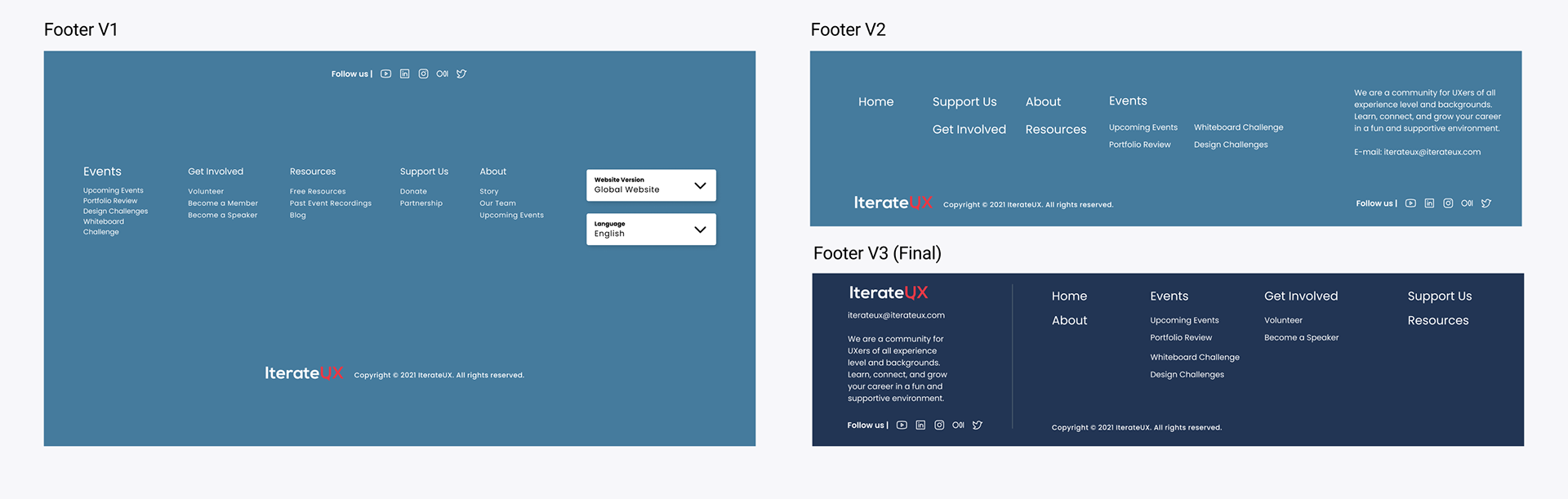The height and width of the screenshot is (499, 1568).
Task: Click Become a Member link in Footer V1
Action: [x=223, y=203]
